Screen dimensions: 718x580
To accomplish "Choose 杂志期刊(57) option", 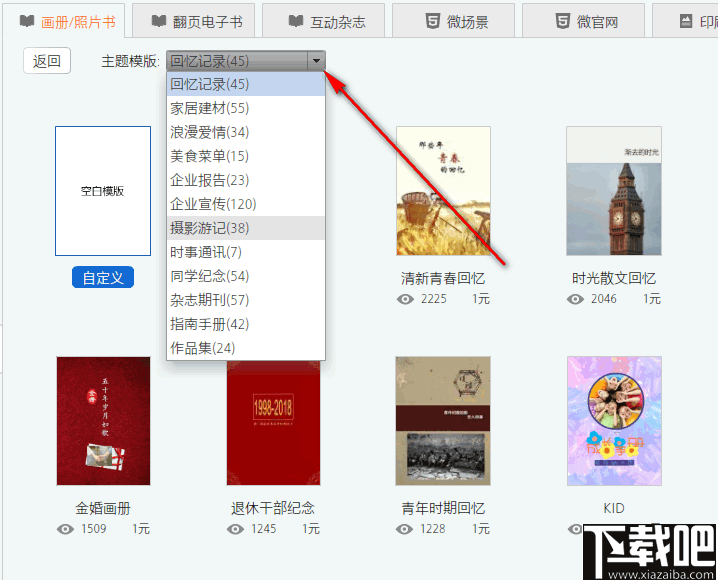I will pos(246,300).
